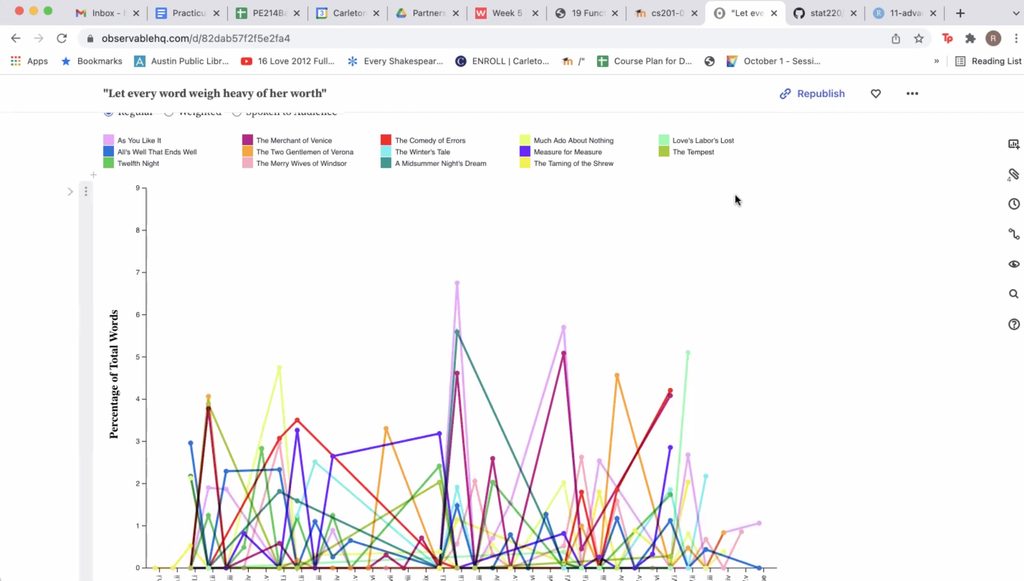Switch to the Partner Google Drive tab

pos(424,13)
